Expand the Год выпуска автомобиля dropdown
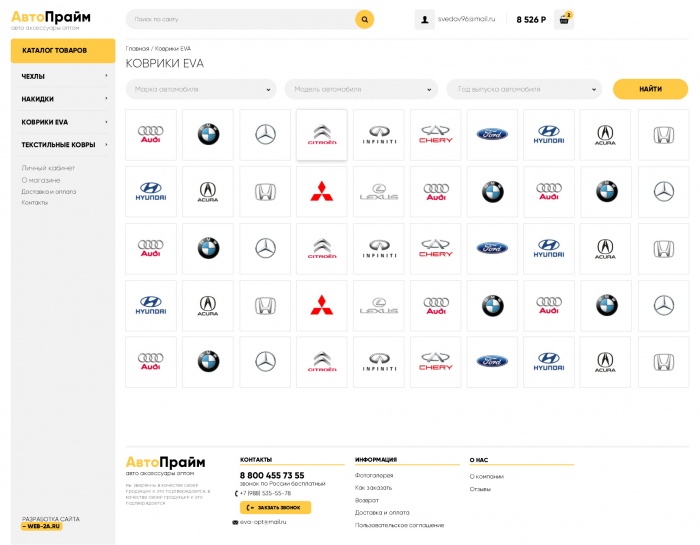 pos(524,89)
